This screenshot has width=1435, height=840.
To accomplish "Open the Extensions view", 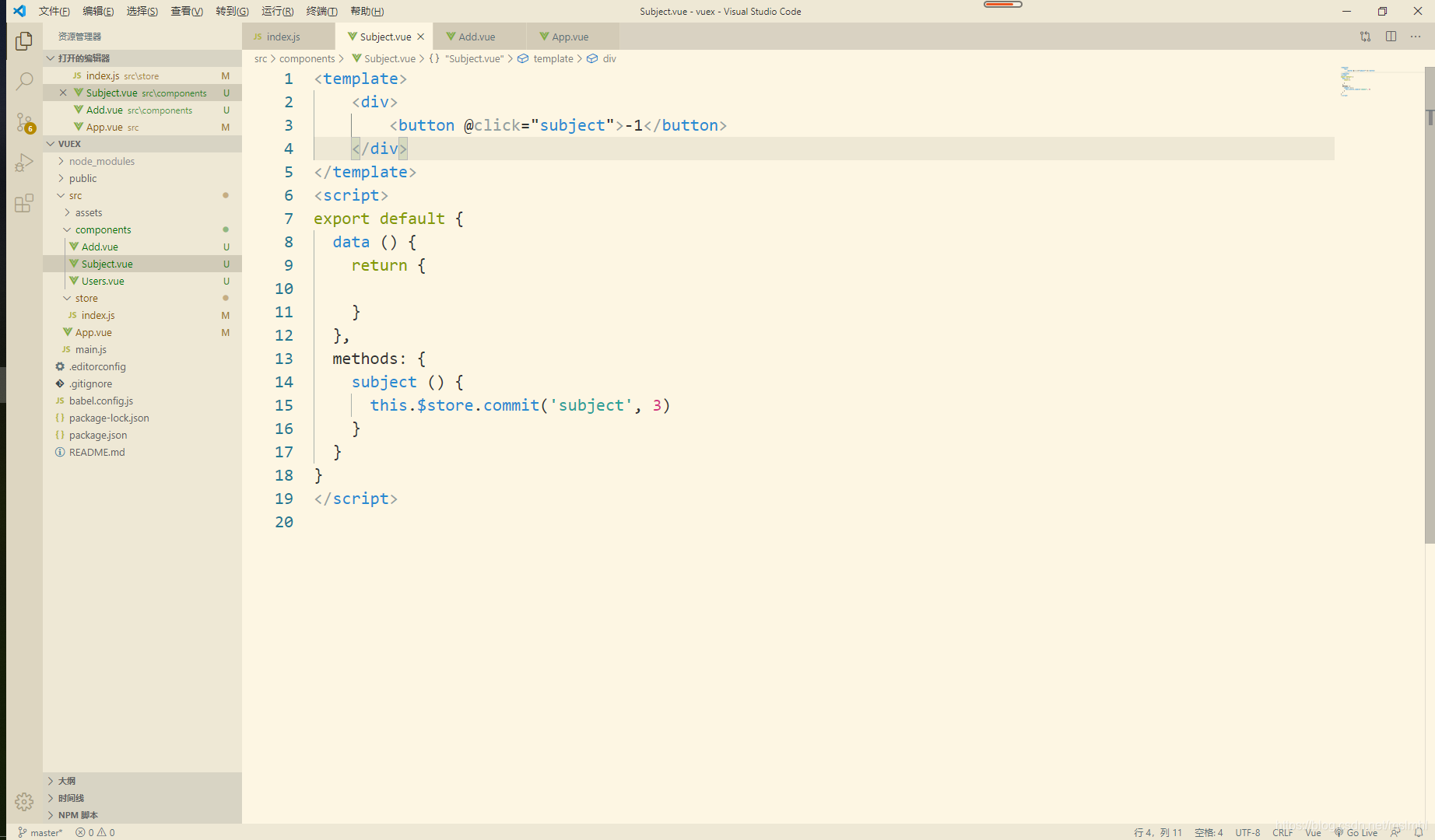I will [x=24, y=203].
